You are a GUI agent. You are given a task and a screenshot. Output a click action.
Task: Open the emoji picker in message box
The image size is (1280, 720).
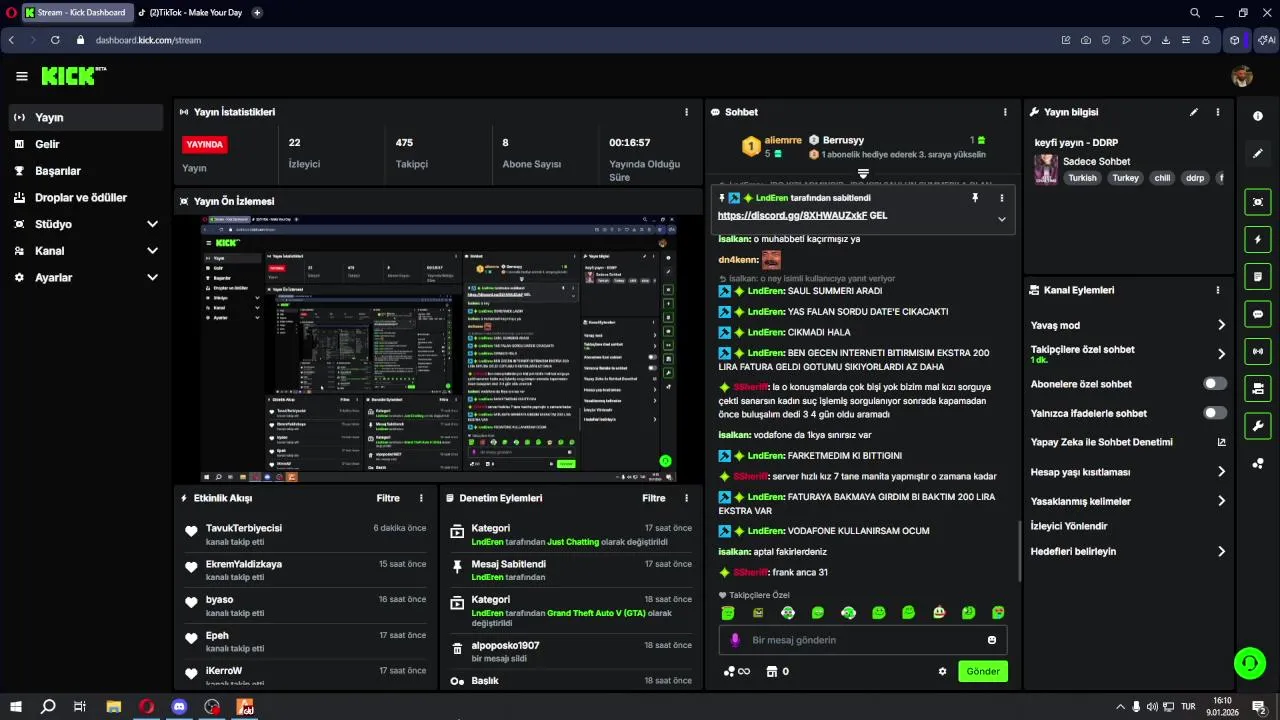992,640
